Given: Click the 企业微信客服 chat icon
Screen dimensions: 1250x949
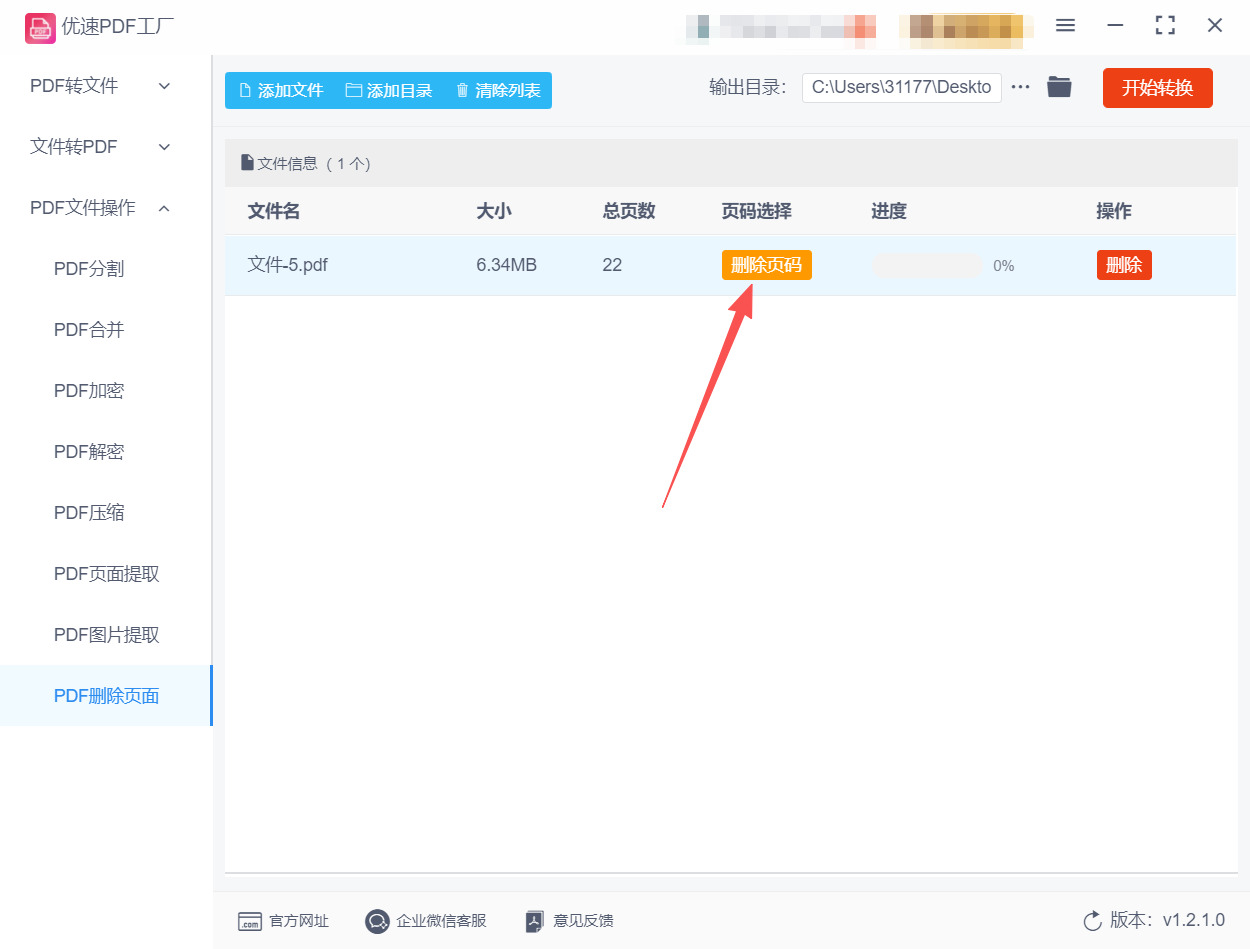Looking at the screenshot, I should (377, 921).
